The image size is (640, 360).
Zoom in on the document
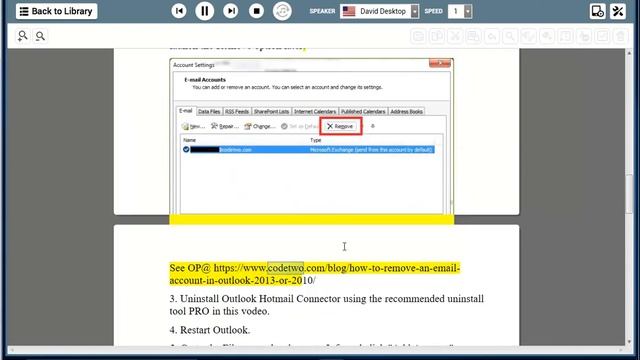point(23,36)
